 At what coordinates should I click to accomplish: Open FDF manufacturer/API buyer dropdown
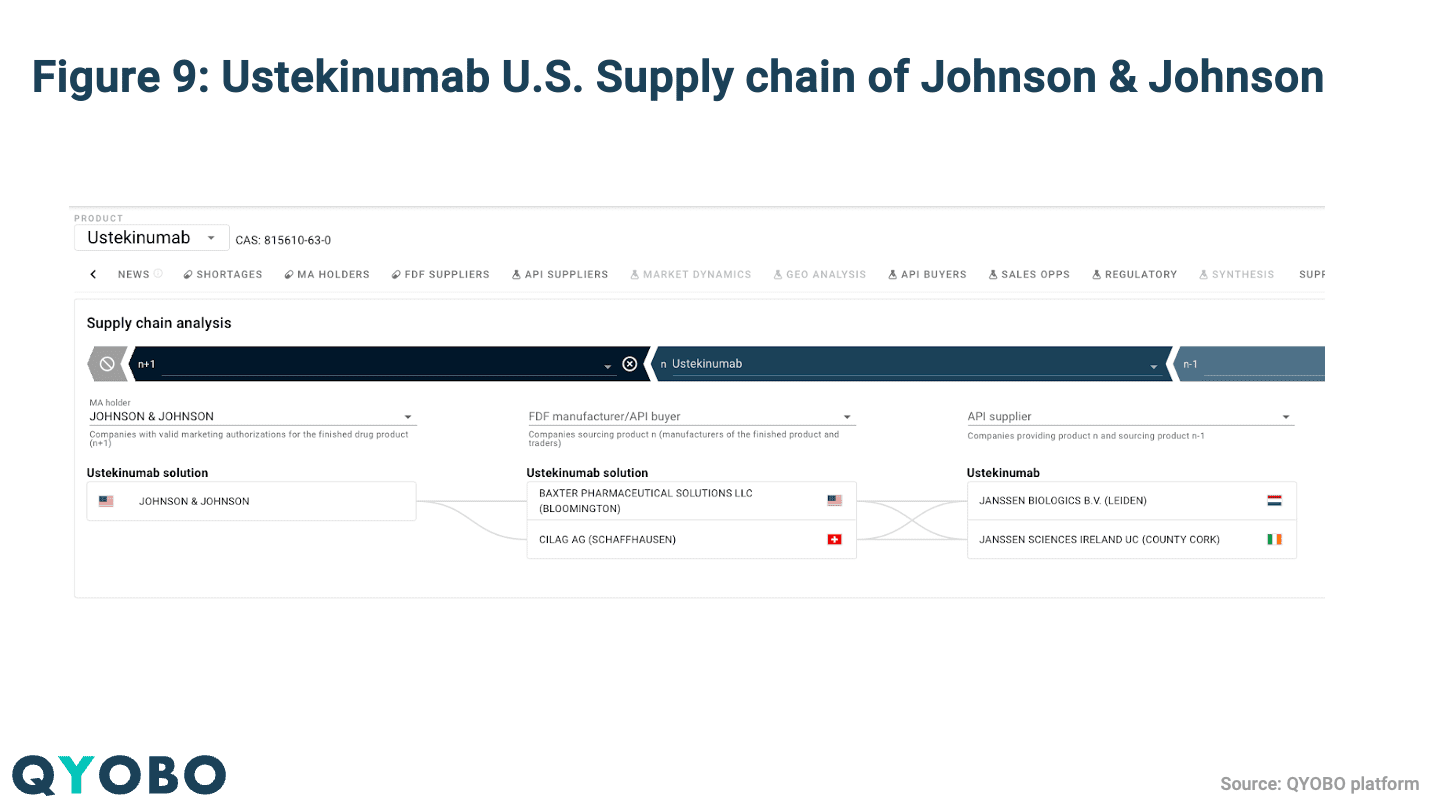pos(847,417)
